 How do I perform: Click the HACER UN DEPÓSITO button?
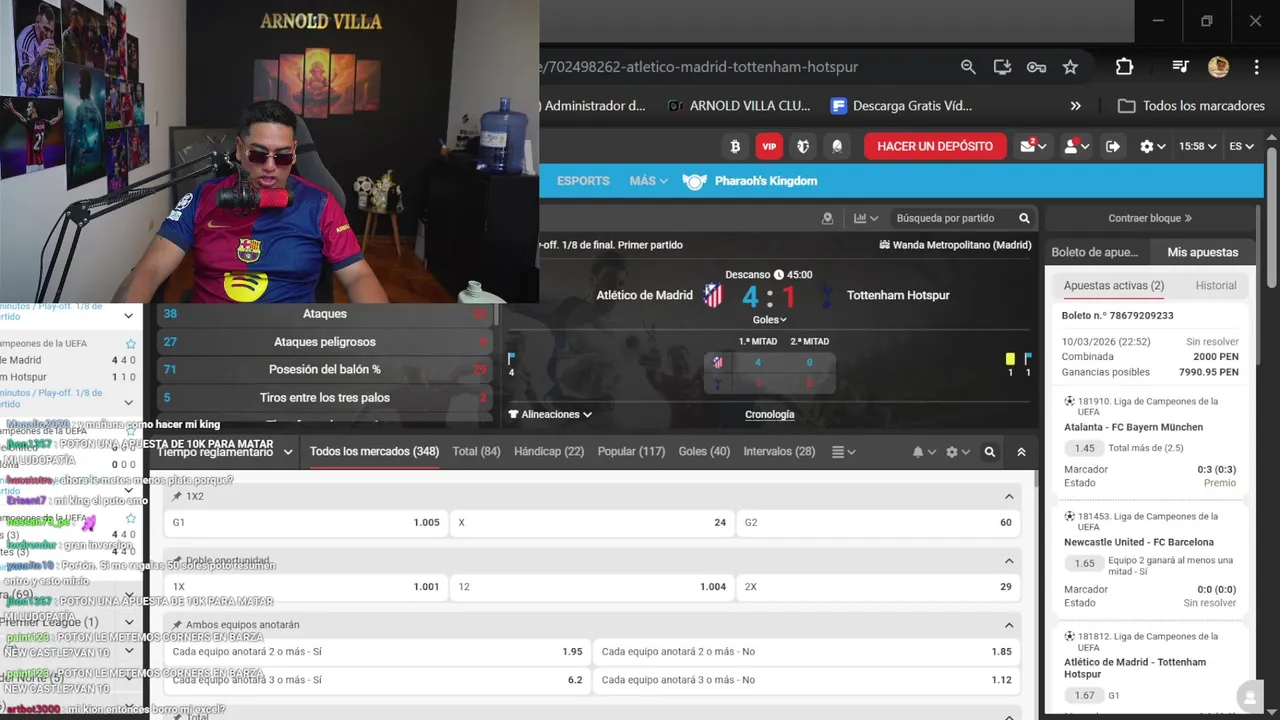tap(935, 146)
